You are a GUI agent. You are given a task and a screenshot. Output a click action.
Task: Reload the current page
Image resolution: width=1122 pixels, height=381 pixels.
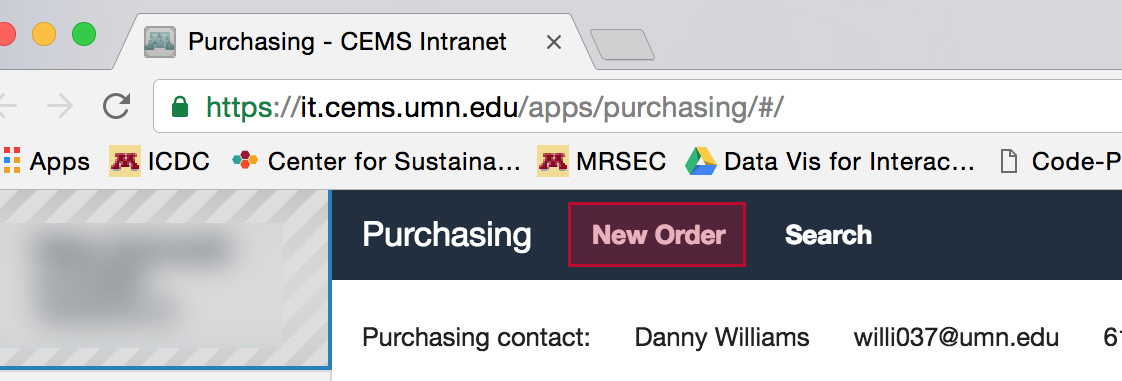[x=116, y=107]
